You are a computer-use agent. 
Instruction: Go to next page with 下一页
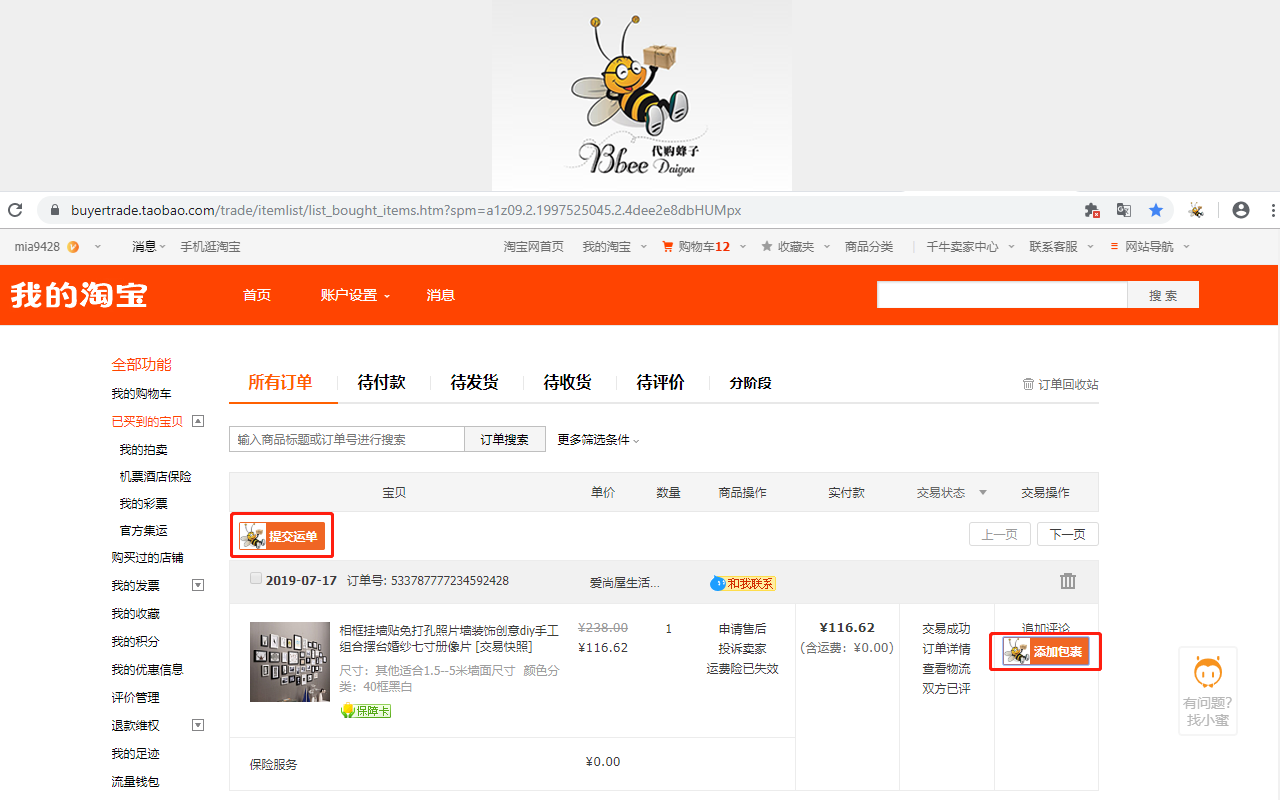1068,535
